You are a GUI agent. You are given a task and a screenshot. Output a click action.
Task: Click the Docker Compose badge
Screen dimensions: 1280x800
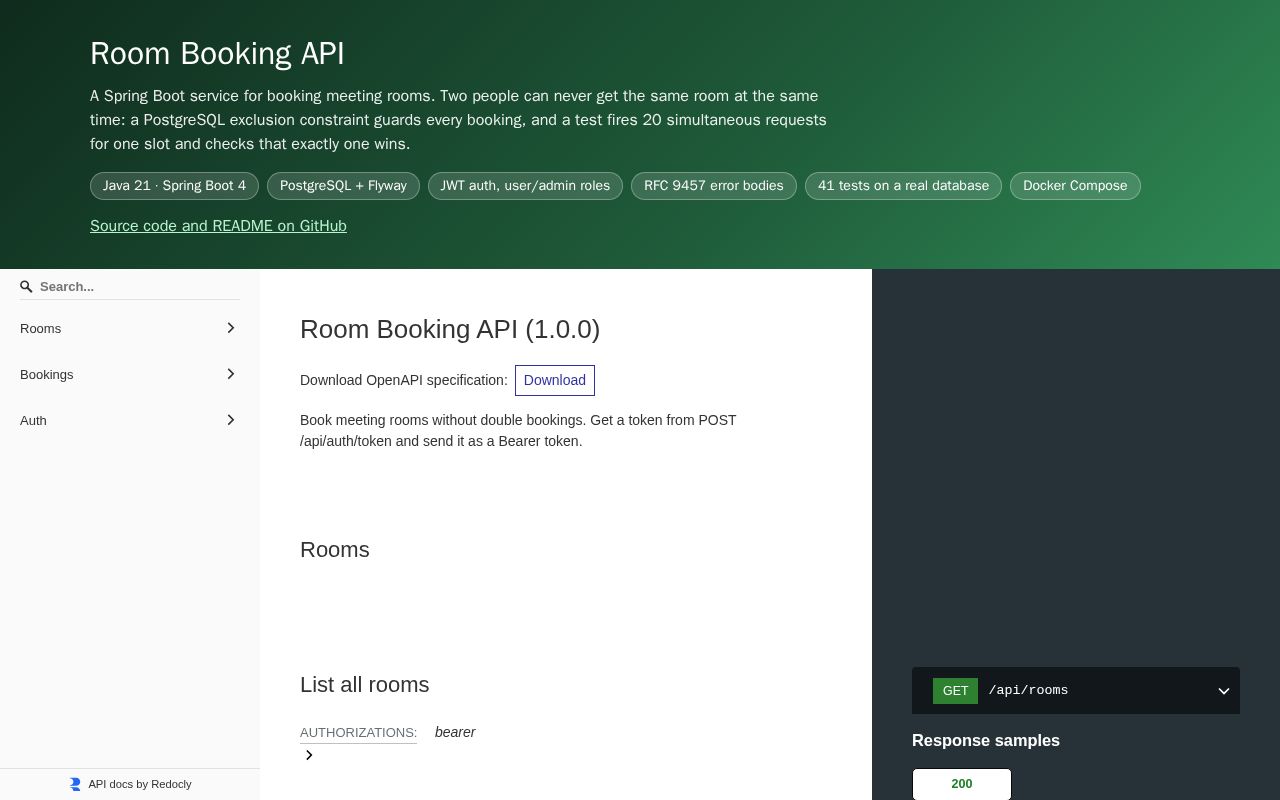pyautogui.click(x=1075, y=186)
